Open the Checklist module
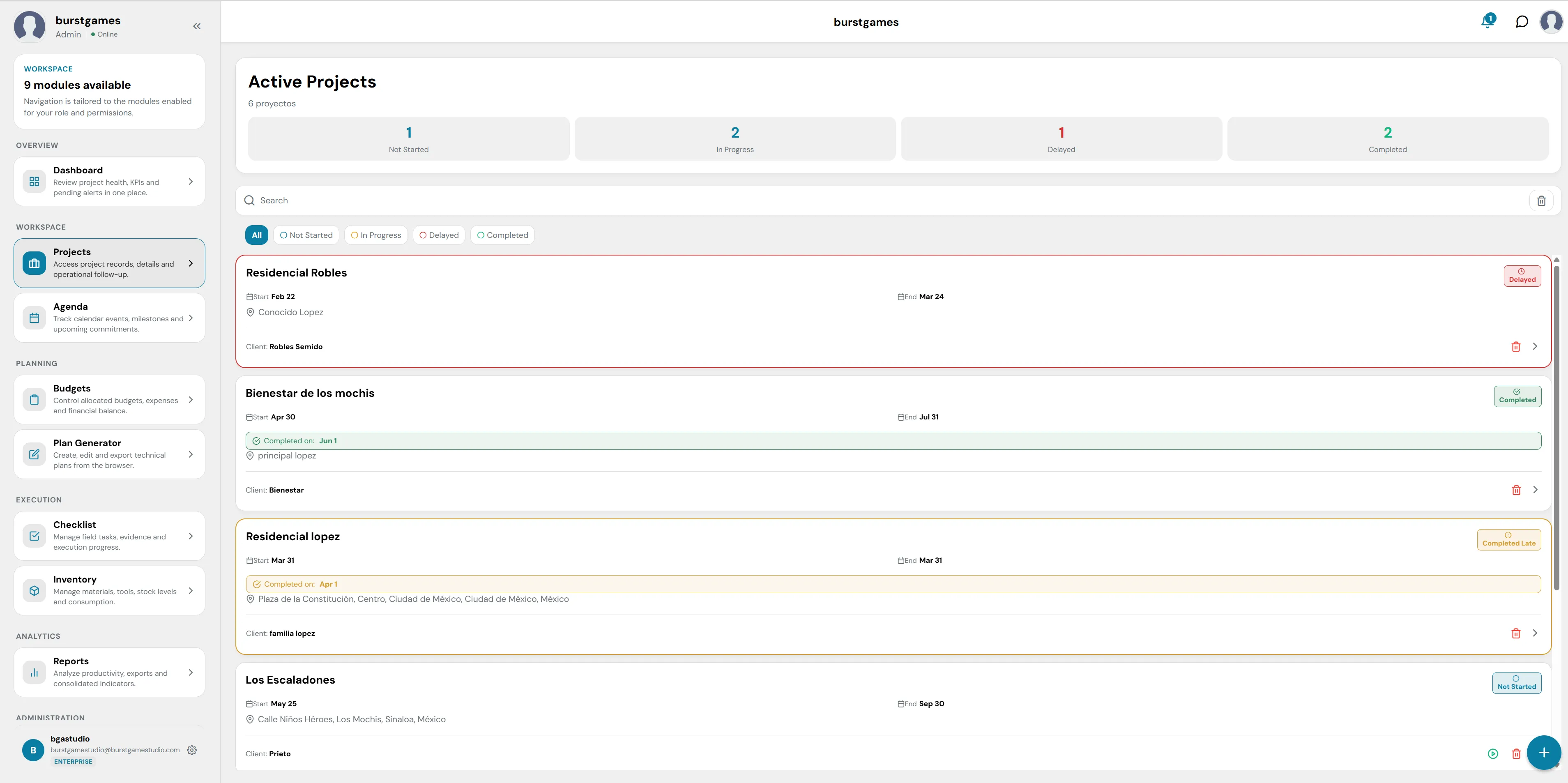 [110, 536]
